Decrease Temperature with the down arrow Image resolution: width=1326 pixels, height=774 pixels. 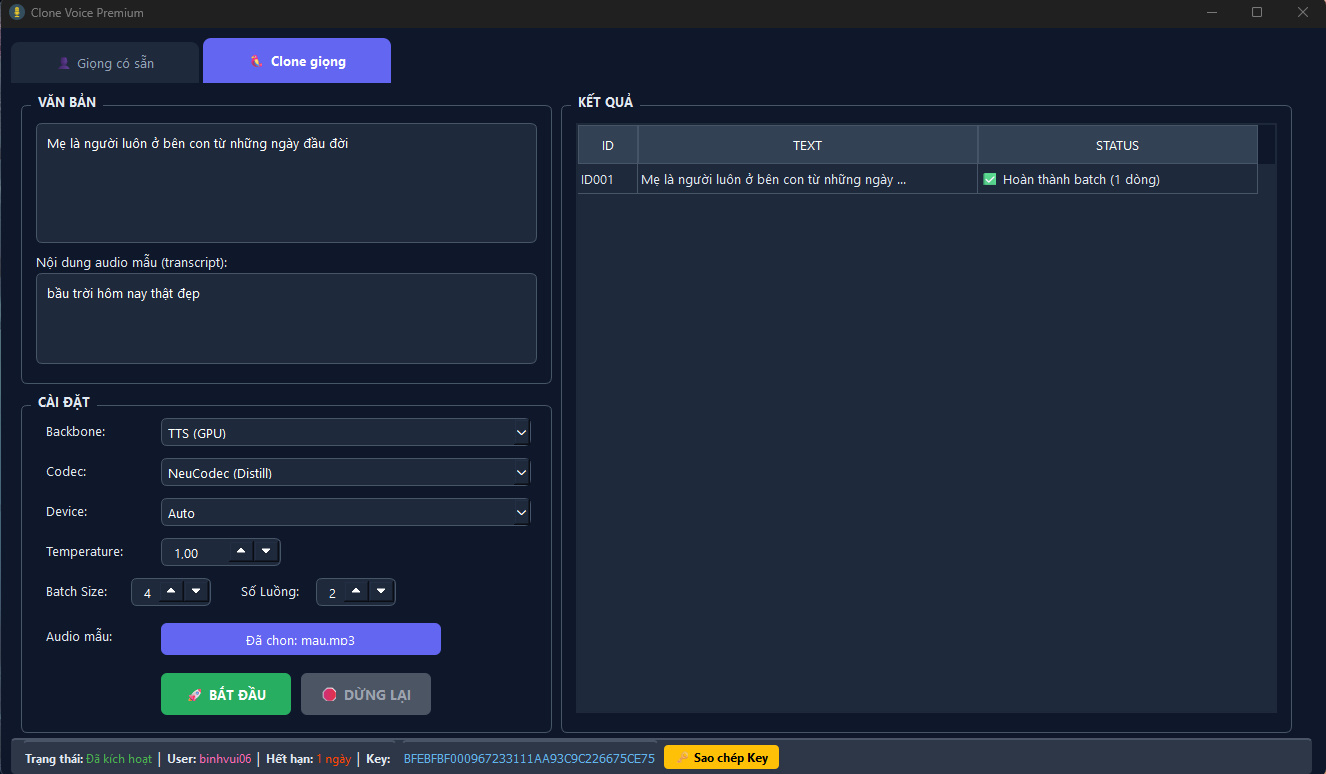[266, 551]
